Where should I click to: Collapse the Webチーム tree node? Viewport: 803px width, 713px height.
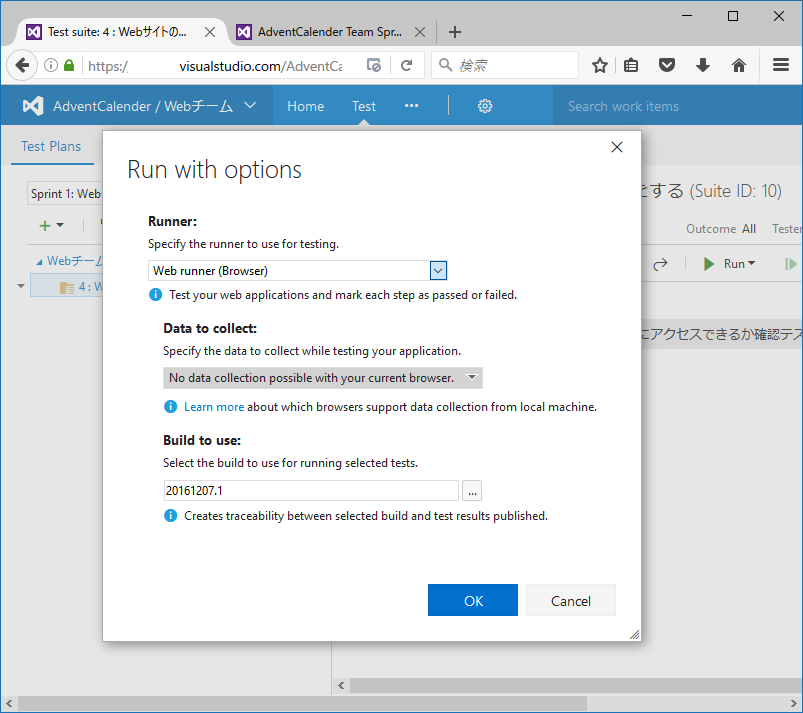click(x=39, y=262)
